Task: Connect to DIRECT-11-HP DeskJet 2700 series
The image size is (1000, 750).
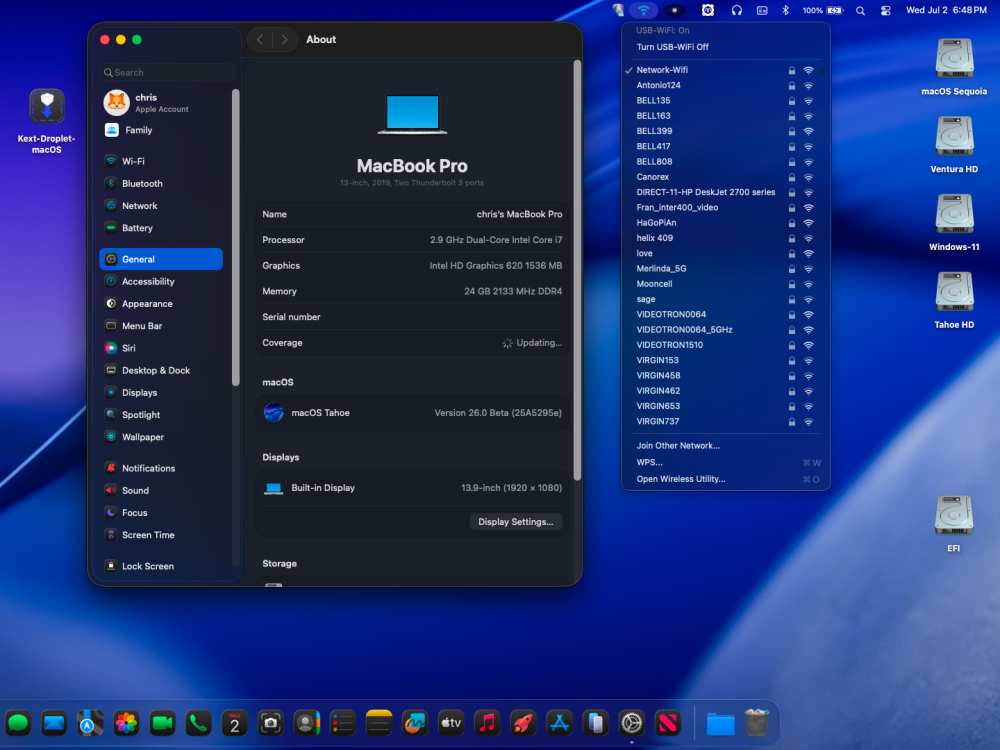Action: pyautogui.click(x=726, y=193)
